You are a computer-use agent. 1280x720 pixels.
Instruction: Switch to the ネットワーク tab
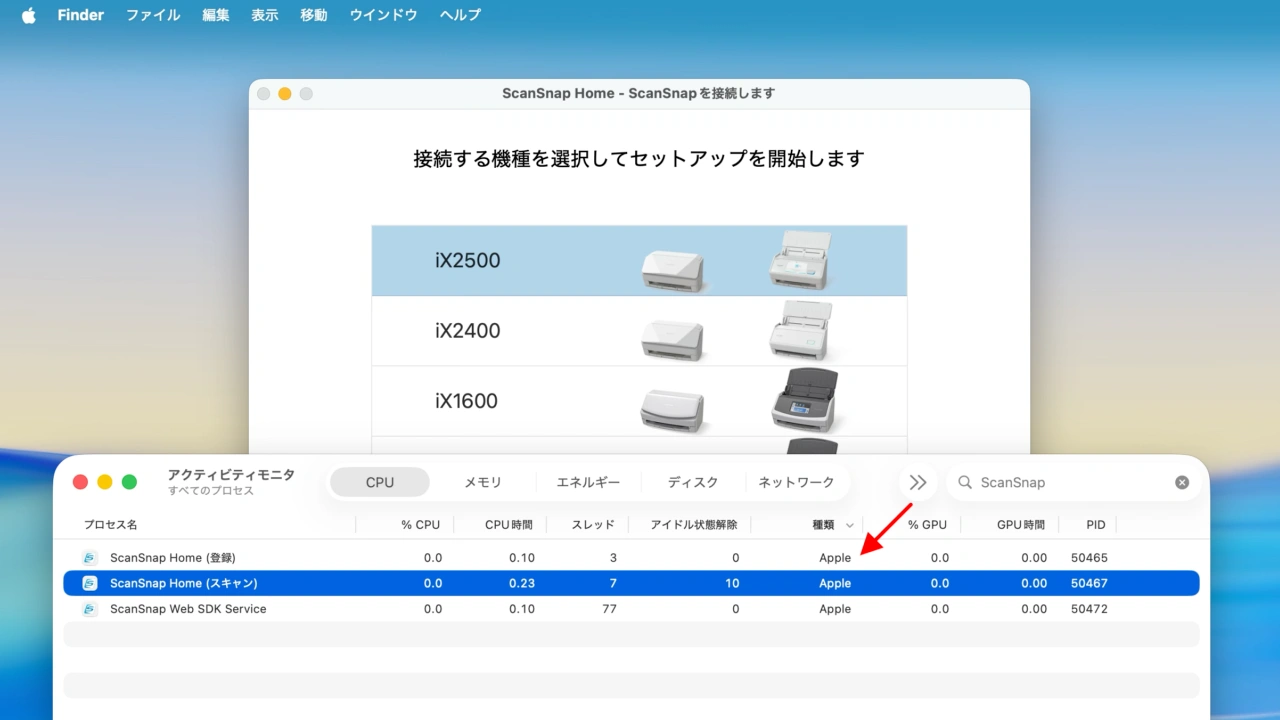coord(797,482)
